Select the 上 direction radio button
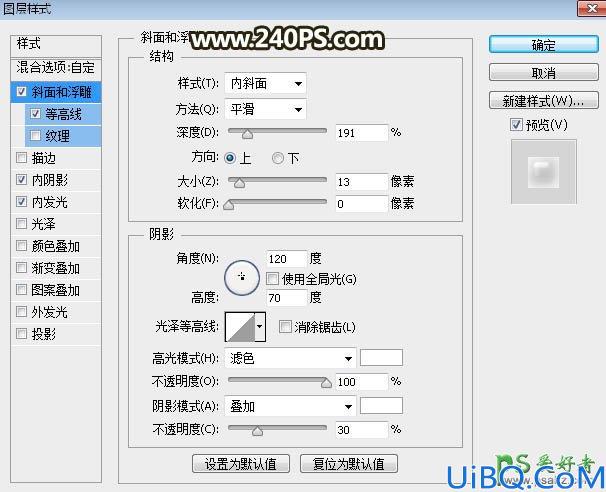Screen dimensions: 606x492 click(x=230, y=158)
